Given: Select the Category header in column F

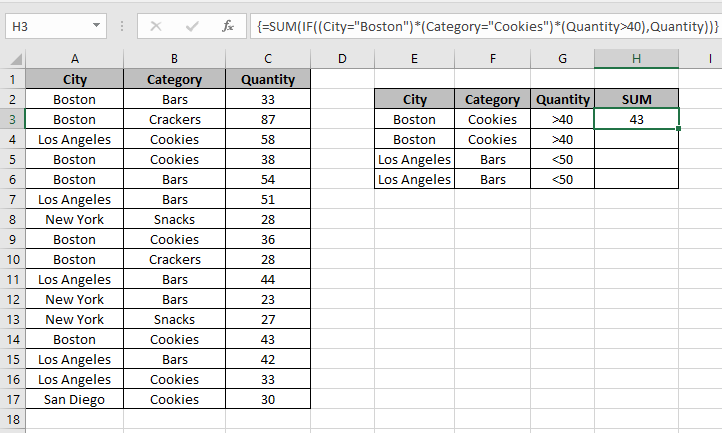Looking at the screenshot, I should pos(493,99).
